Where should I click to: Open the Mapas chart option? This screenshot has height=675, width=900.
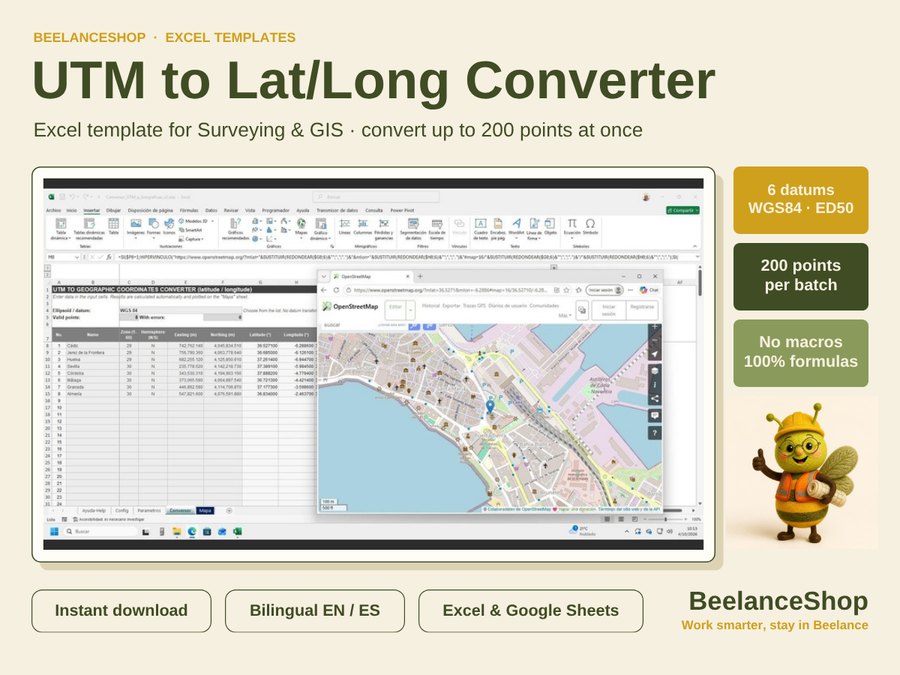[301, 226]
